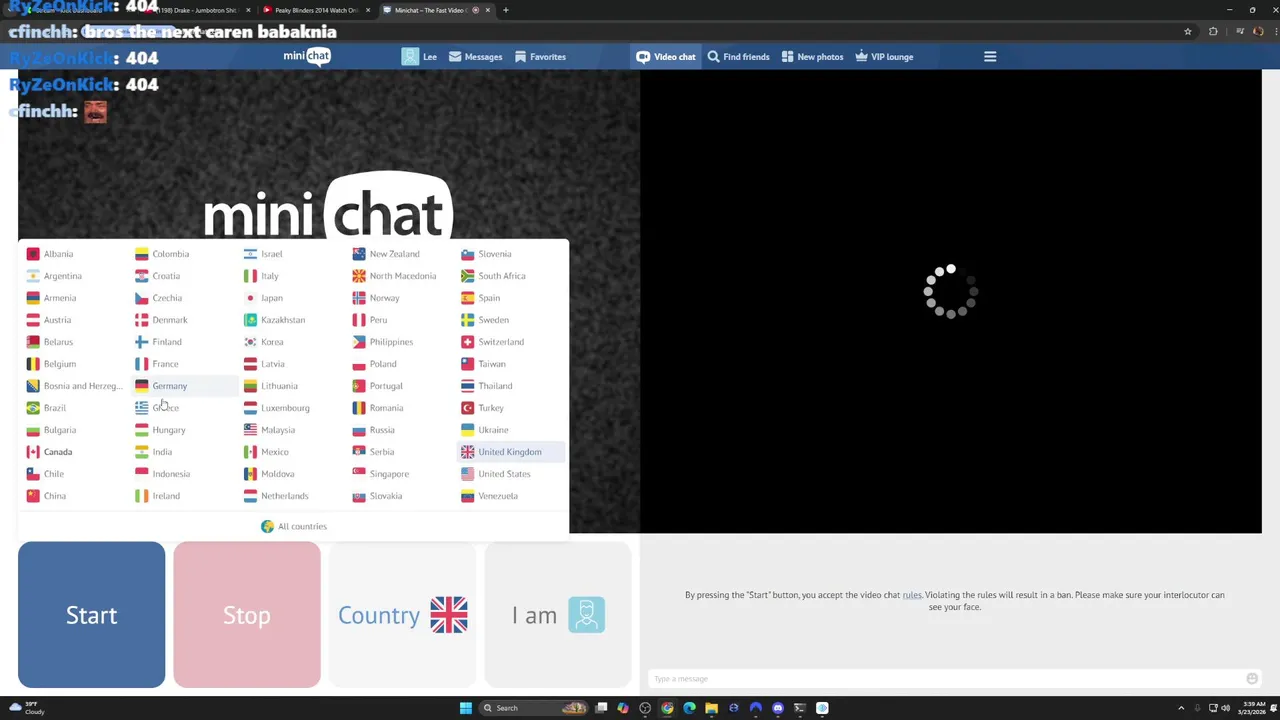Click the globe icon beside All countries
Image resolution: width=1280 pixels, height=720 pixels.
267,526
